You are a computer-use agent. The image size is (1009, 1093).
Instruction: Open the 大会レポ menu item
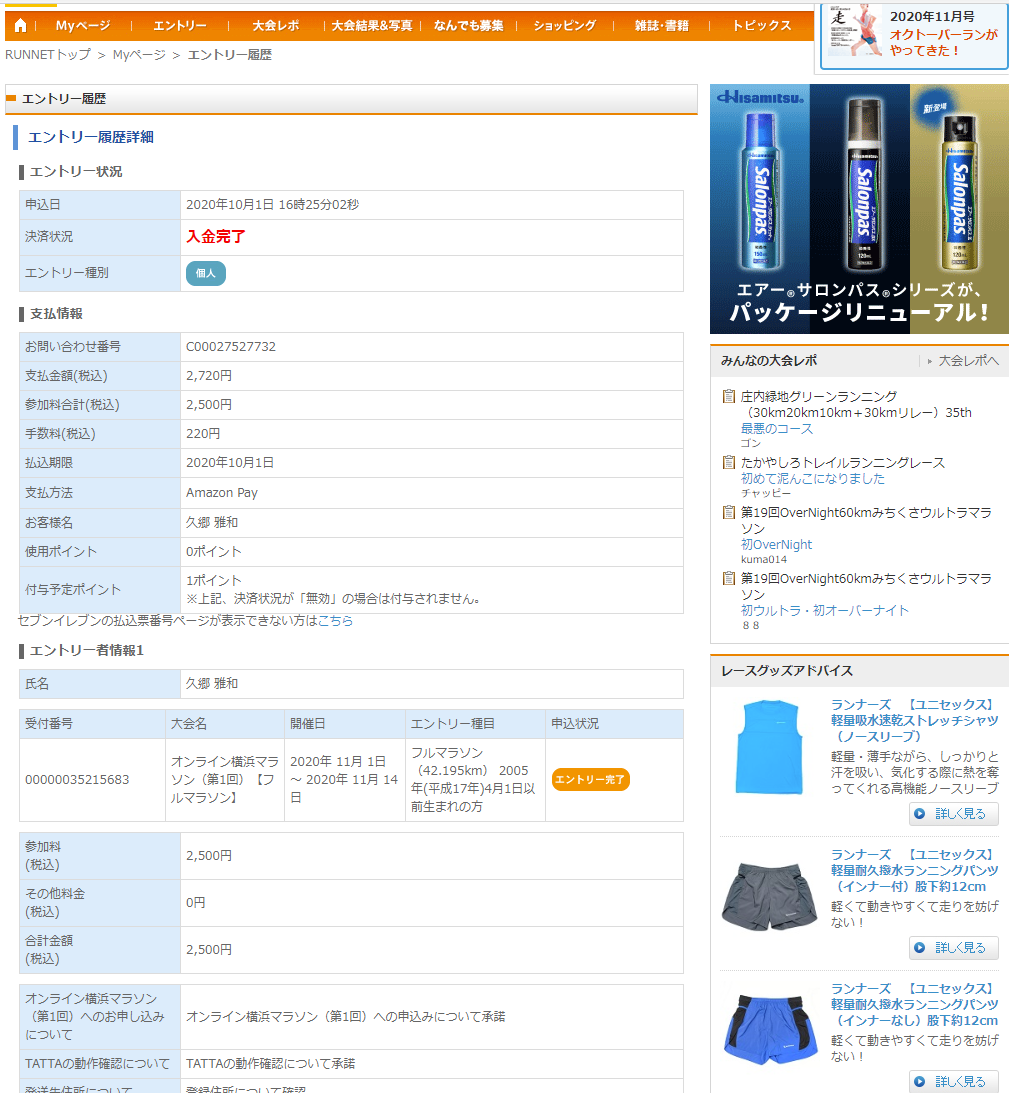coord(275,26)
